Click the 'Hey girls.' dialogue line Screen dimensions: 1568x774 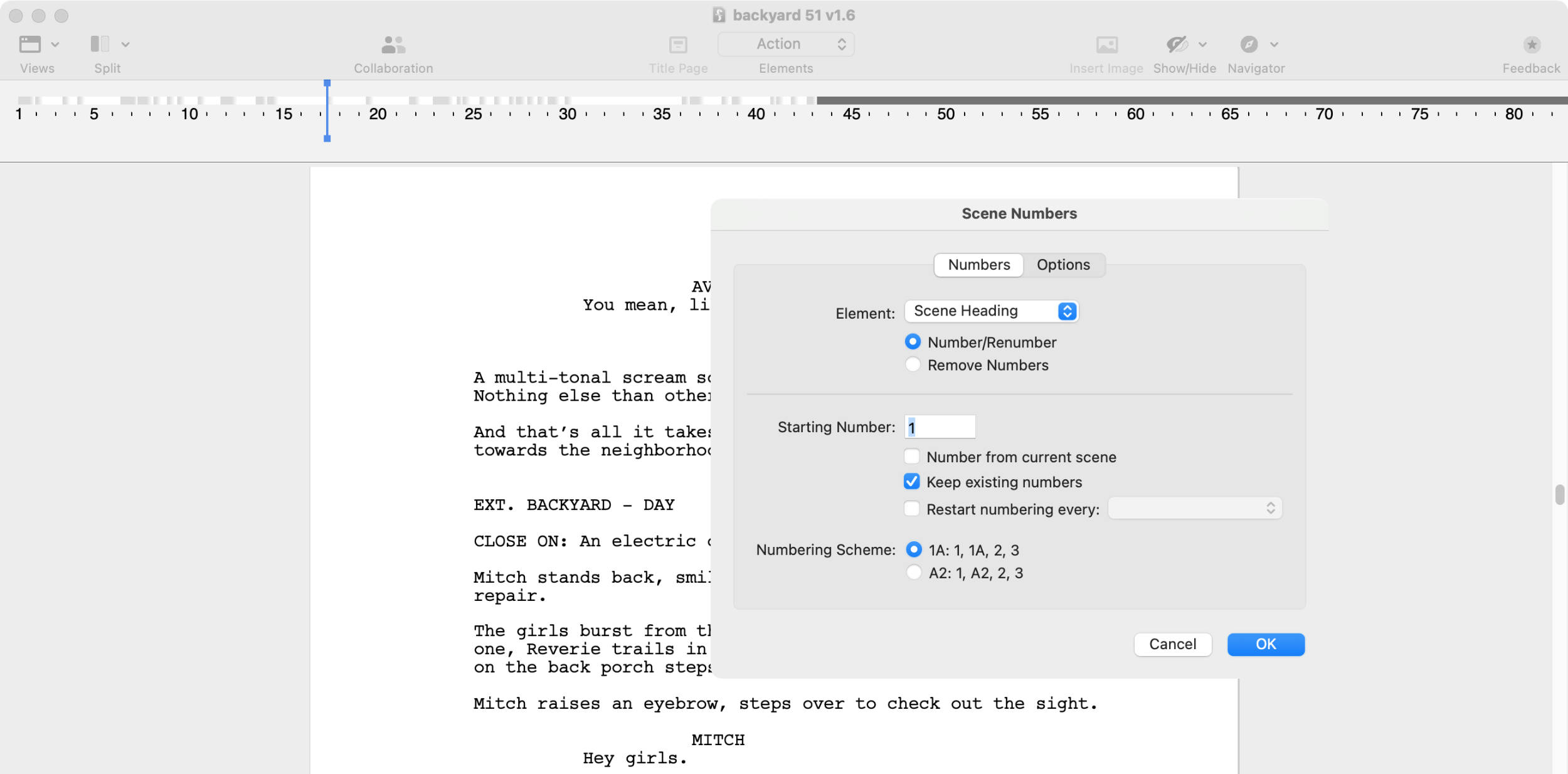point(635,758)
